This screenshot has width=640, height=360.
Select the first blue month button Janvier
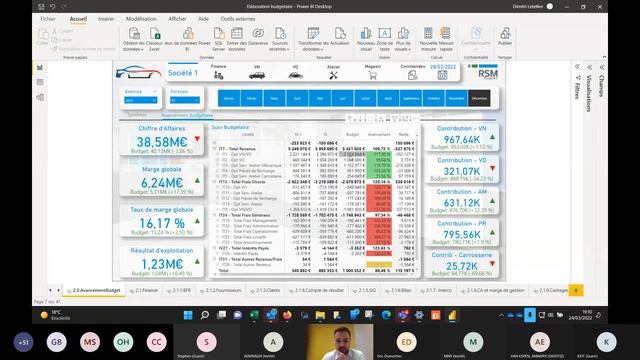pyautogui.click(x=229, y=98)
